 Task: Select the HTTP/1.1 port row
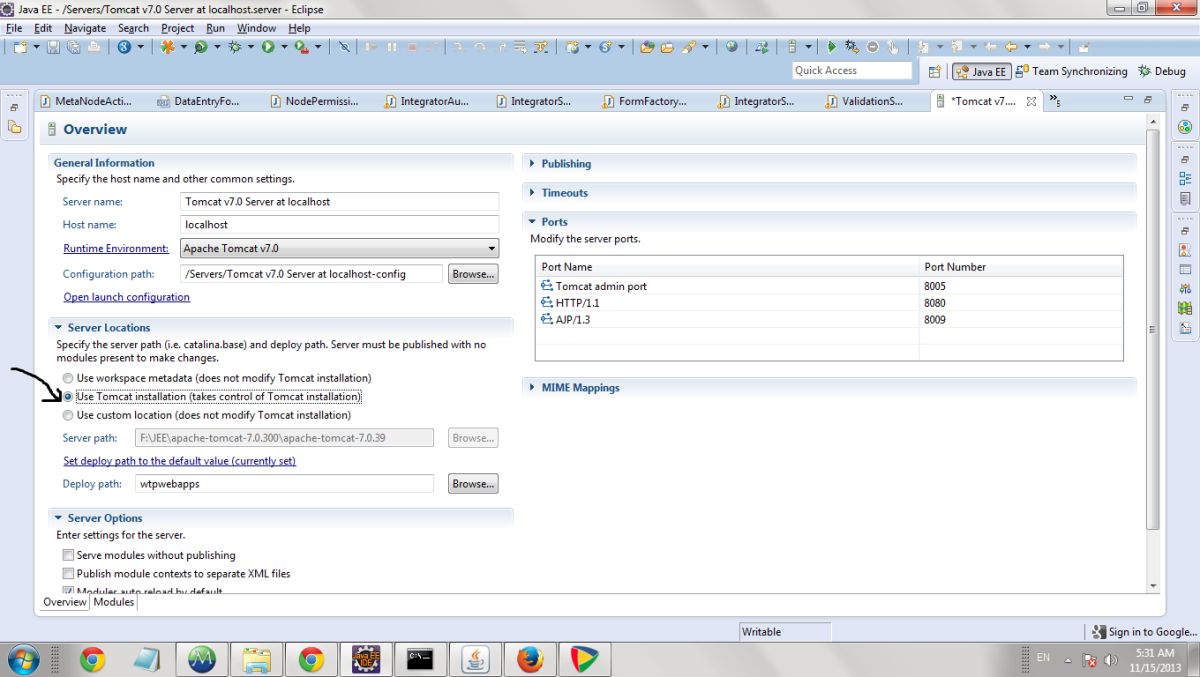point(829,303)
